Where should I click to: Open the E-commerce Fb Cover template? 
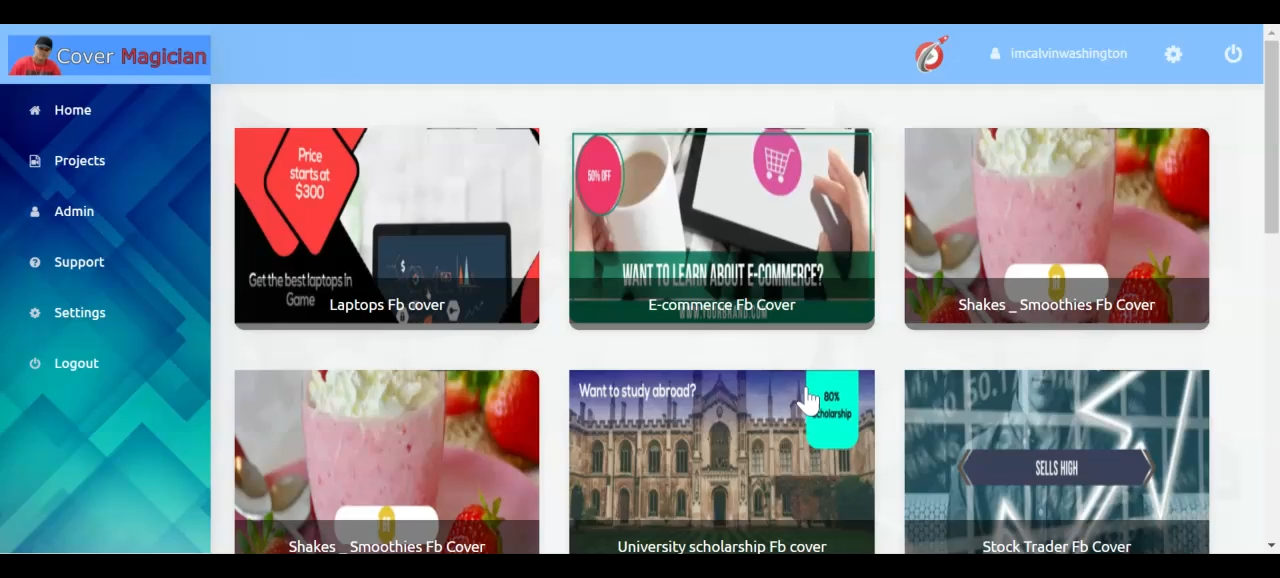click(x=722, y=228)
